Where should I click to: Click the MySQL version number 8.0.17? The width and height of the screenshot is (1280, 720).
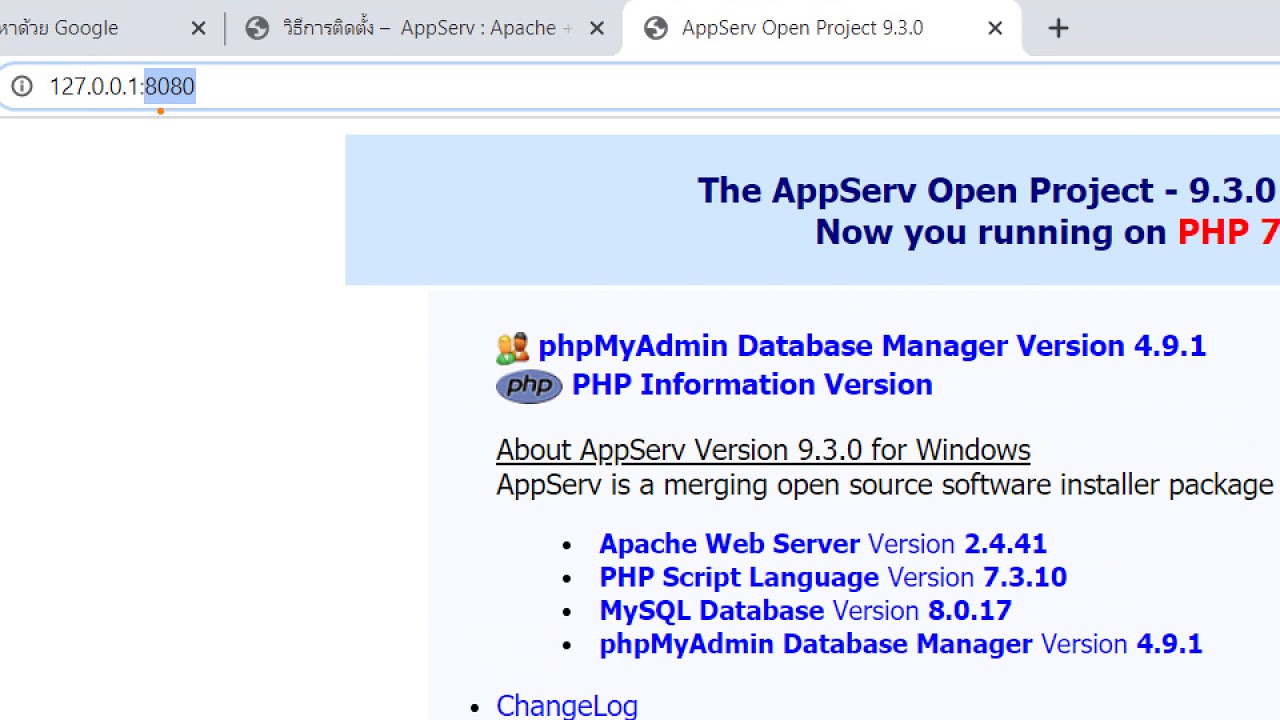point(970,610)
